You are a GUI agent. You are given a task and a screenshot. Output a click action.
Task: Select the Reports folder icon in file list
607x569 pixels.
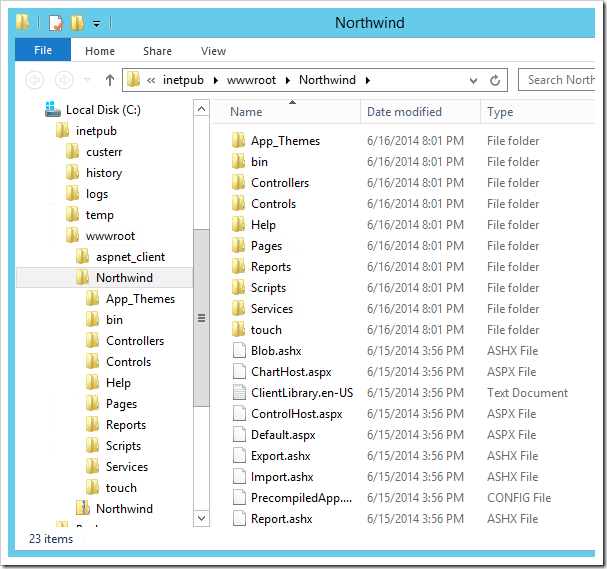pyautogui.click(x=238, y=266)
